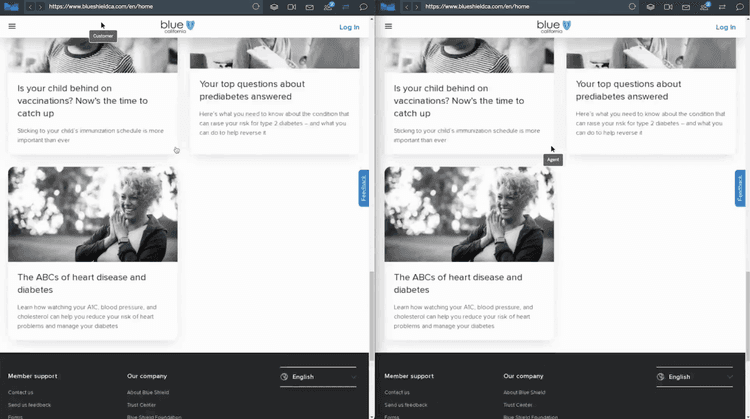750x419 pixels.
Task: Expand English language dropdown in right footer
Action: [x=694, y=377]
